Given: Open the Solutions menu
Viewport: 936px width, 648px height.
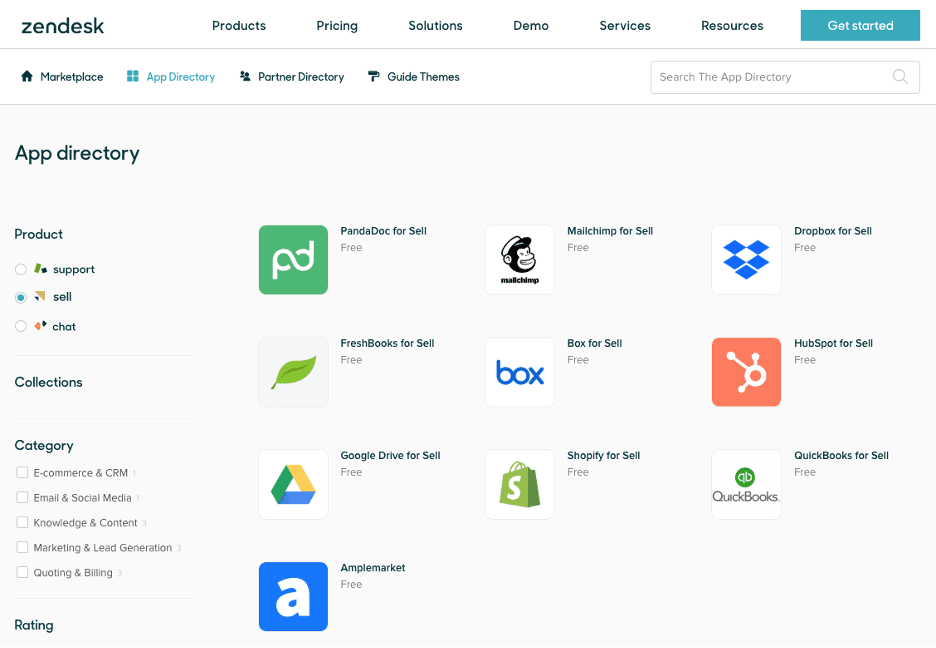Looking at the screenshot, I should tap(435, 26).
